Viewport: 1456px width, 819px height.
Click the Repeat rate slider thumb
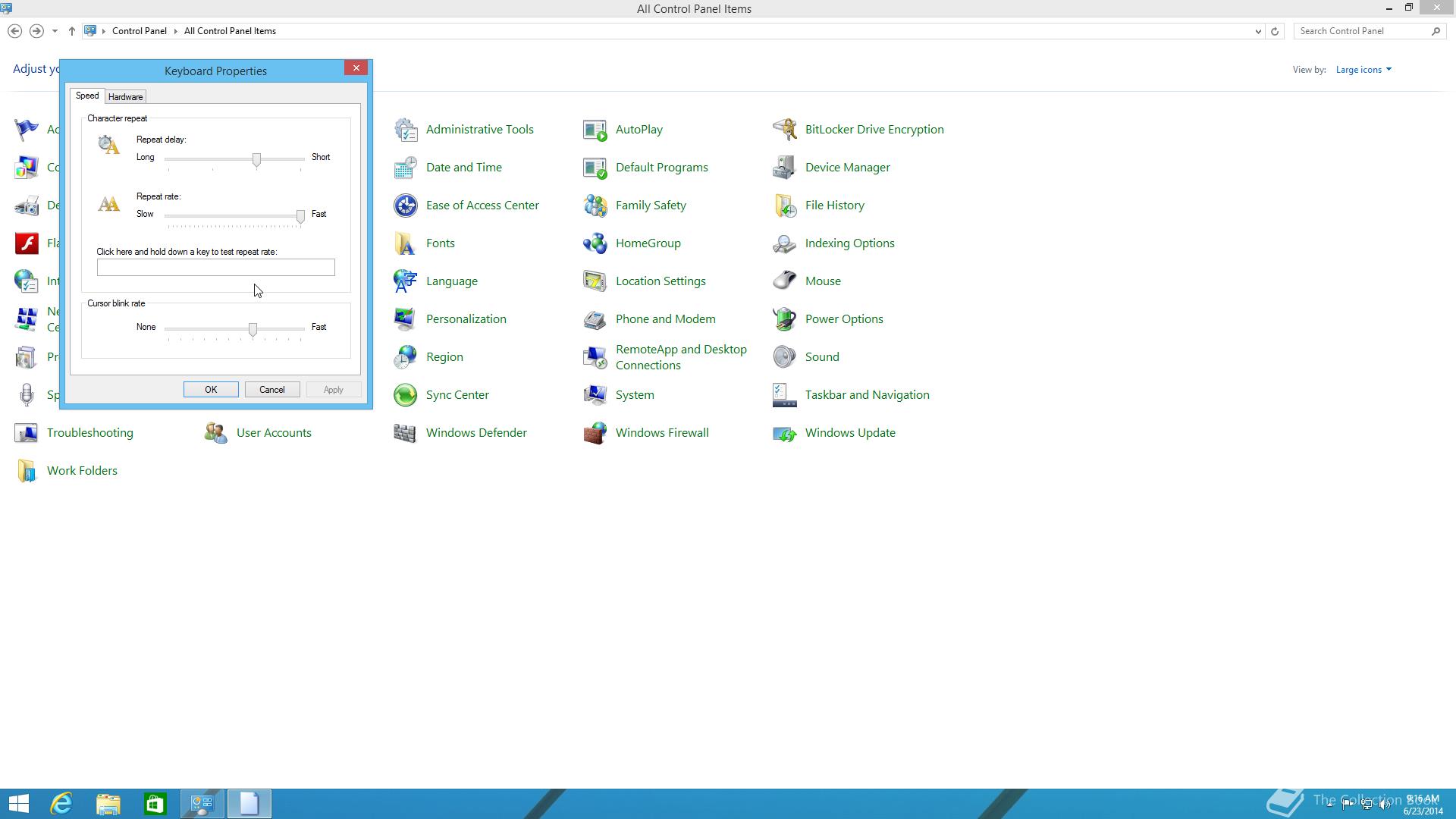(x=301, y=217)
